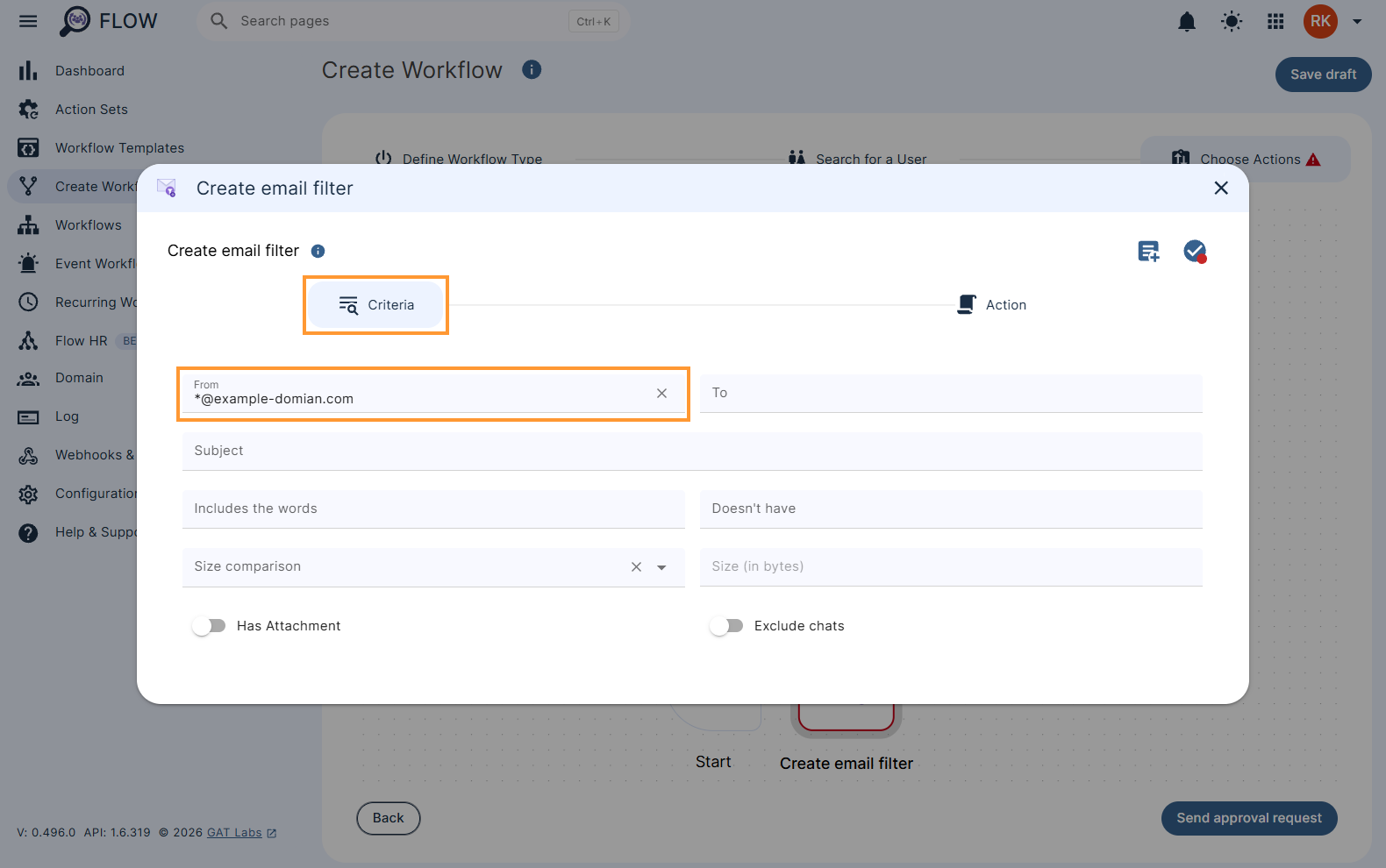Click the Webhooks icon
The height and width of the screenshot is (868, 1386).
(x=28, y=455)
